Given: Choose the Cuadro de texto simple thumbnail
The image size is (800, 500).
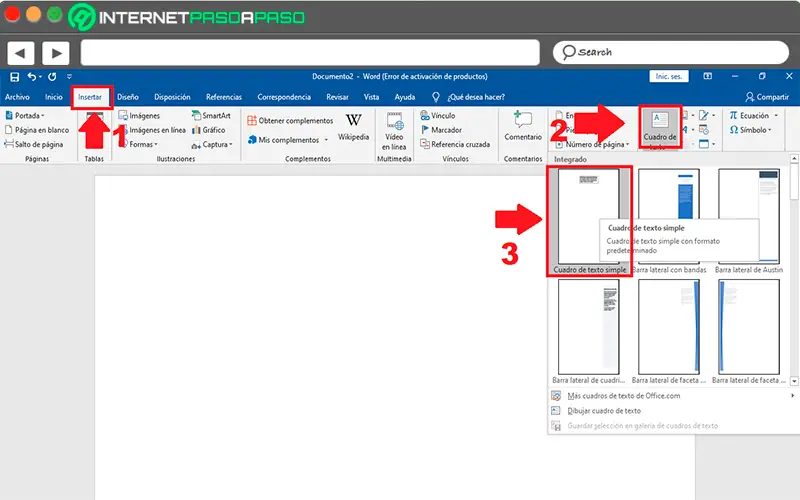Looking at the screenshot, I should (x=589, y=221).
